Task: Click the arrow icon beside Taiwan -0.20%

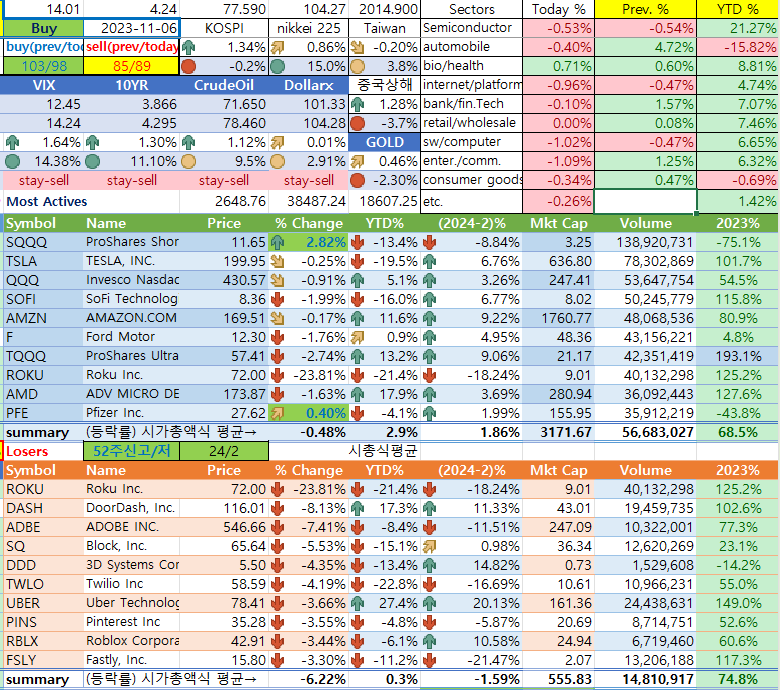Action: coord(357,48)
